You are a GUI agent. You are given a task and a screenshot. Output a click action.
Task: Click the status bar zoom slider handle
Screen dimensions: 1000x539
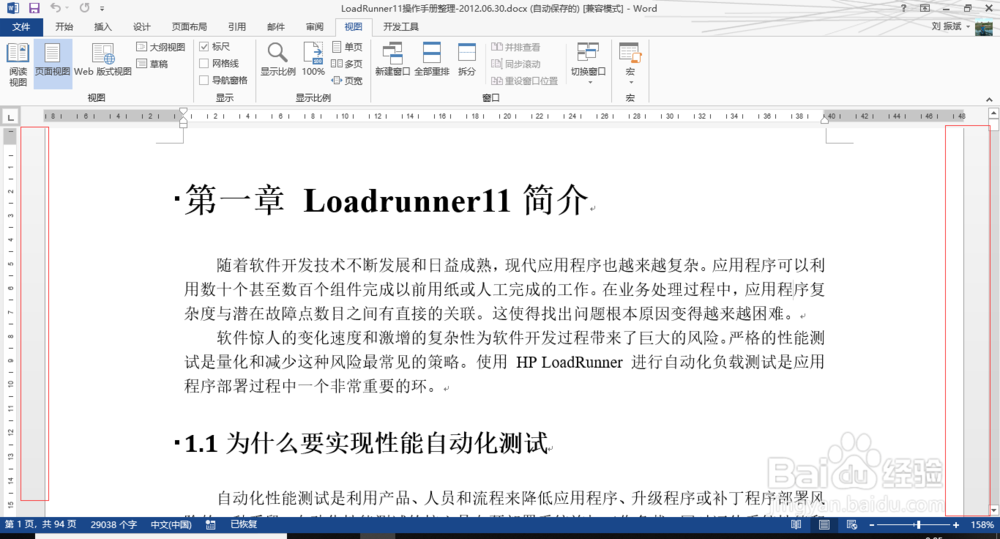point(918,525)
